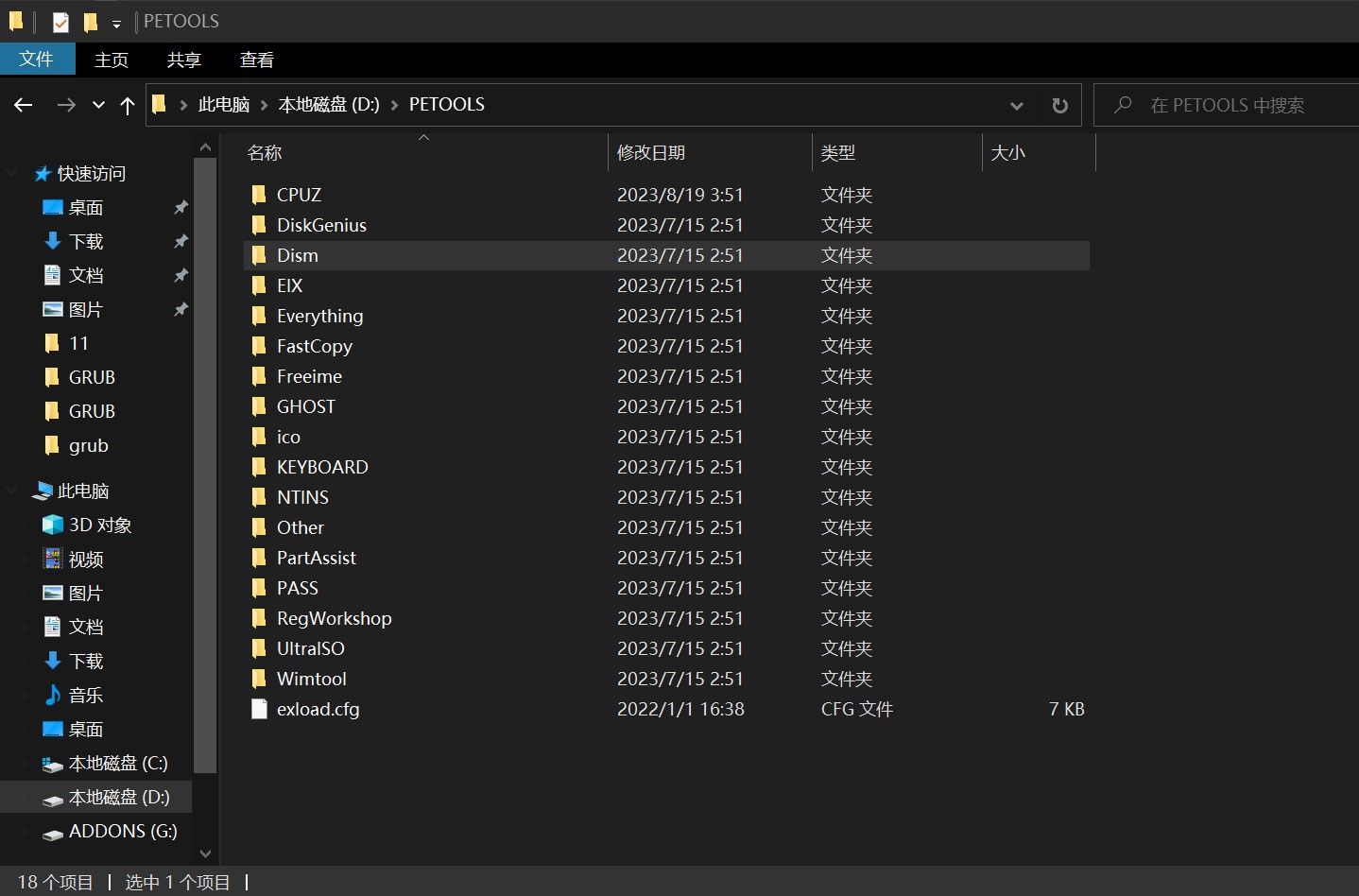This screenshot has width=1359, height=896.
Task: Select the PASS folder
Action: click(297, 588)
